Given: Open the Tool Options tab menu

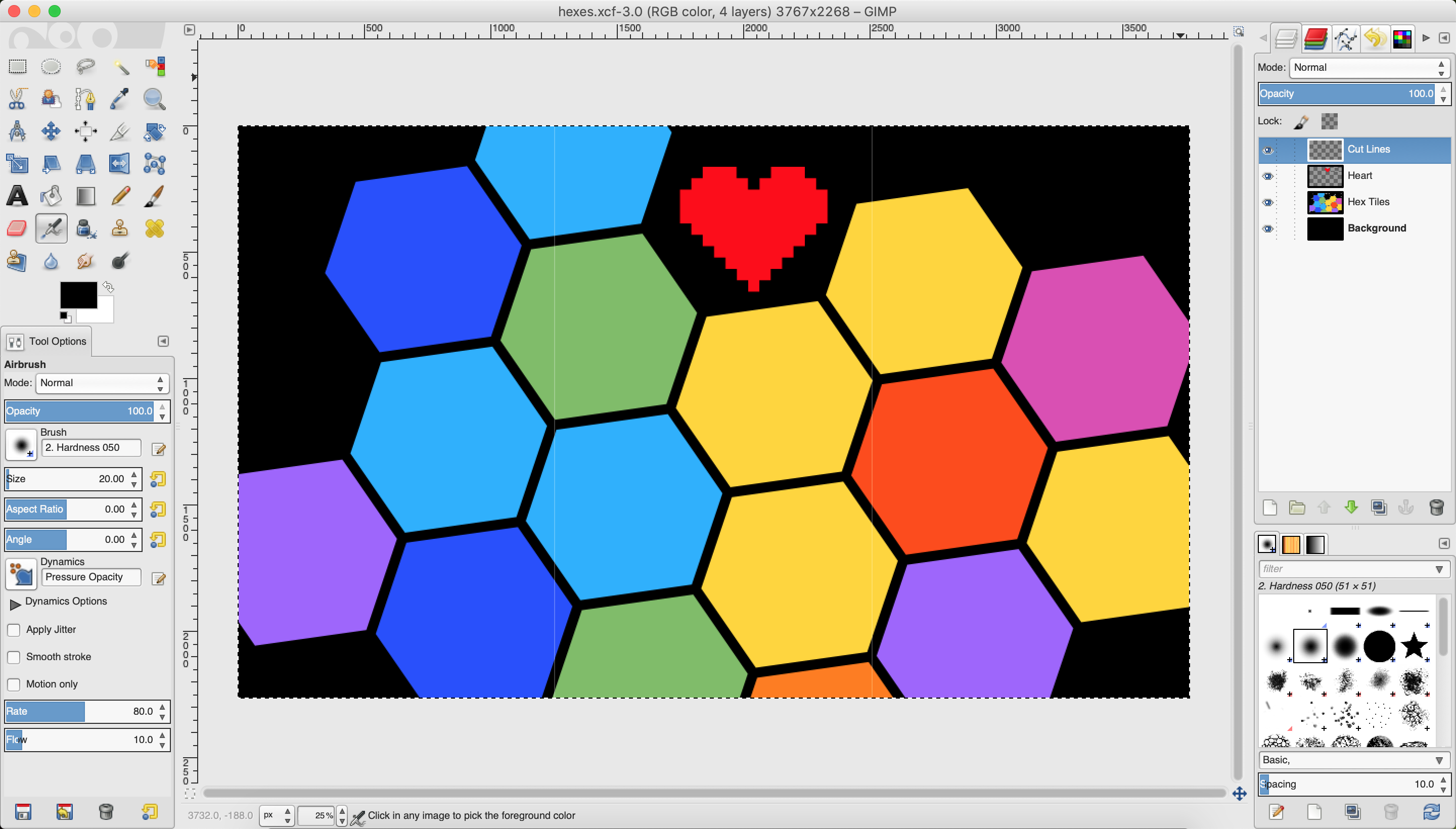Looking at the screenshot, I should [163, 341].
